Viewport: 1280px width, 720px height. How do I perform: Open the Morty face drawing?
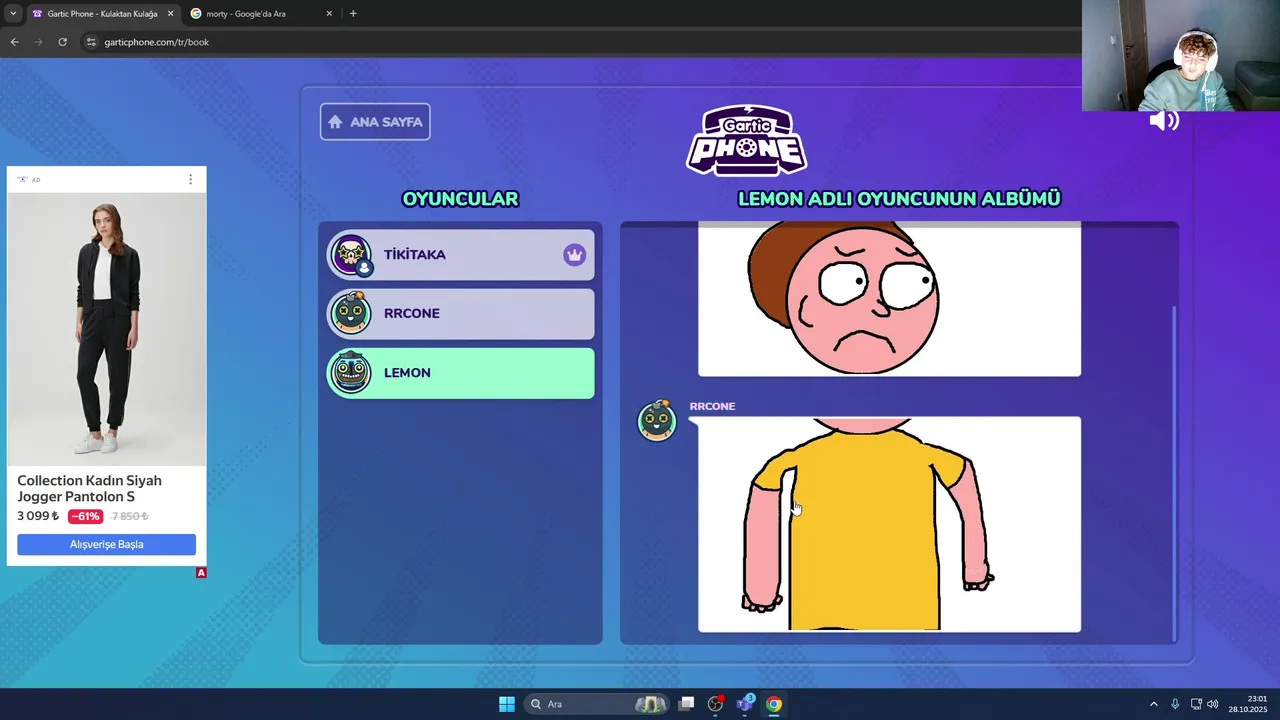[x=889, y=300]
